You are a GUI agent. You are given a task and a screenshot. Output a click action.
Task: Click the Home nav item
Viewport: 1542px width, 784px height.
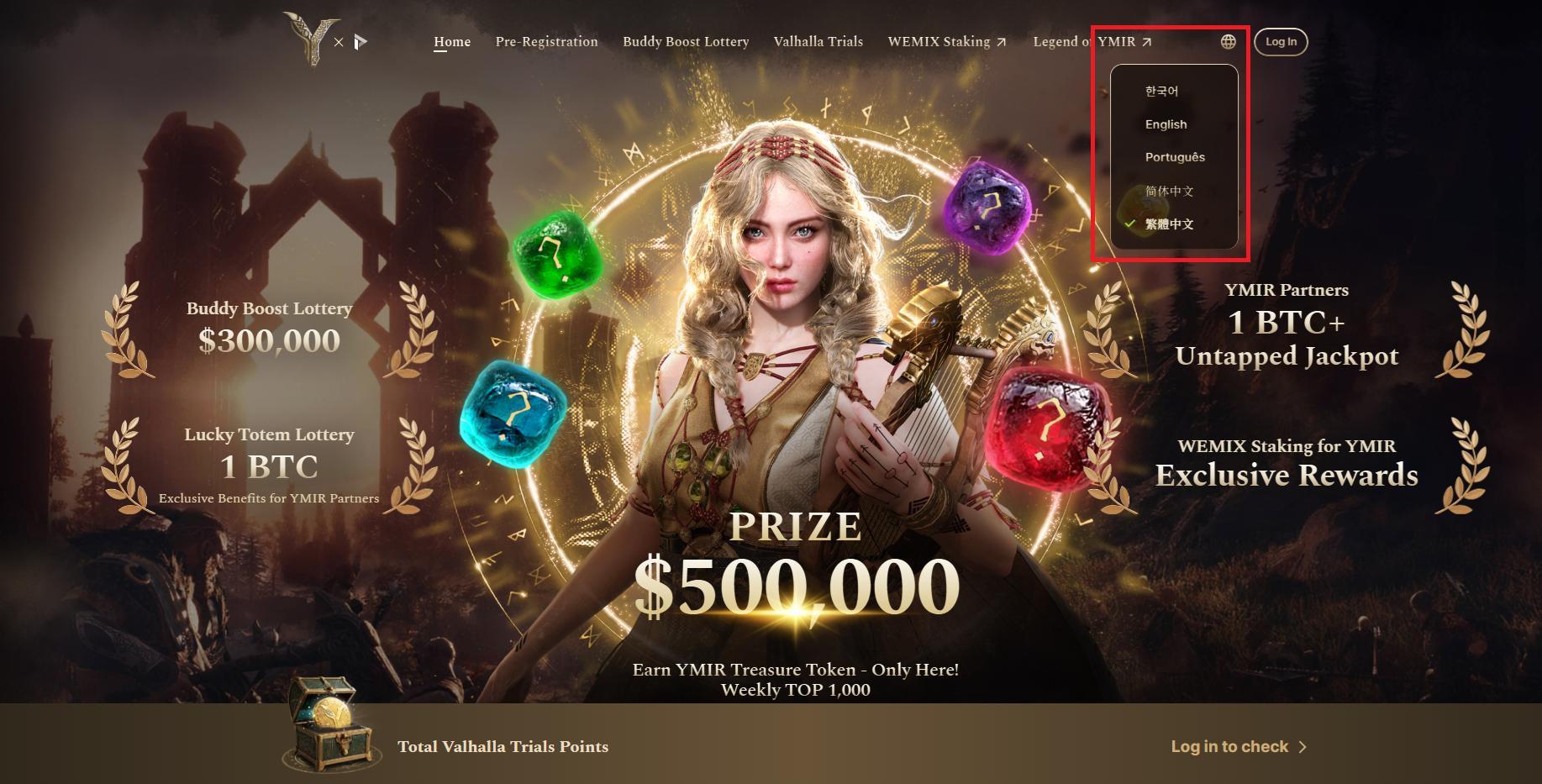[452, 41]
